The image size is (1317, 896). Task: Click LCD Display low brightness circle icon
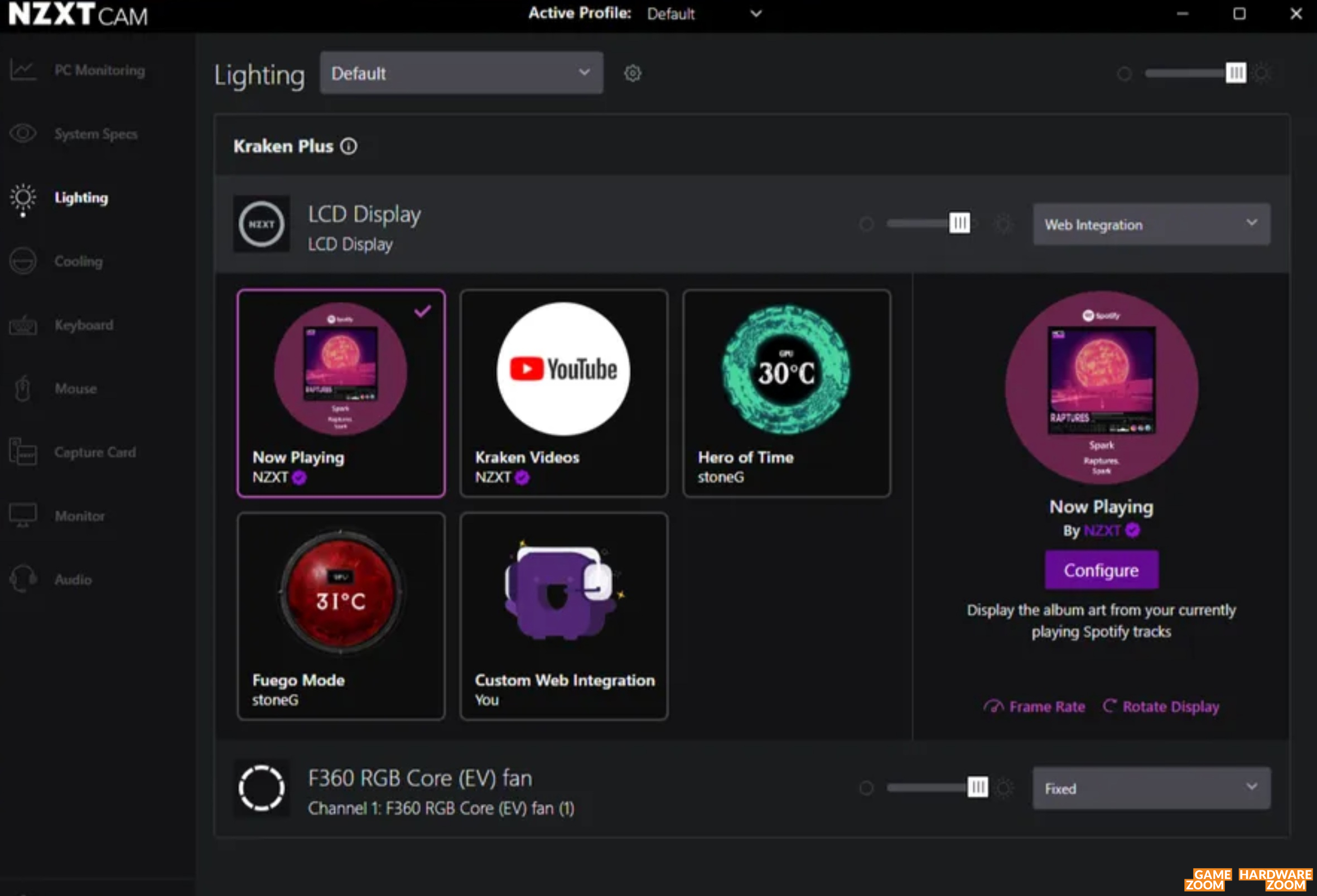866,224
